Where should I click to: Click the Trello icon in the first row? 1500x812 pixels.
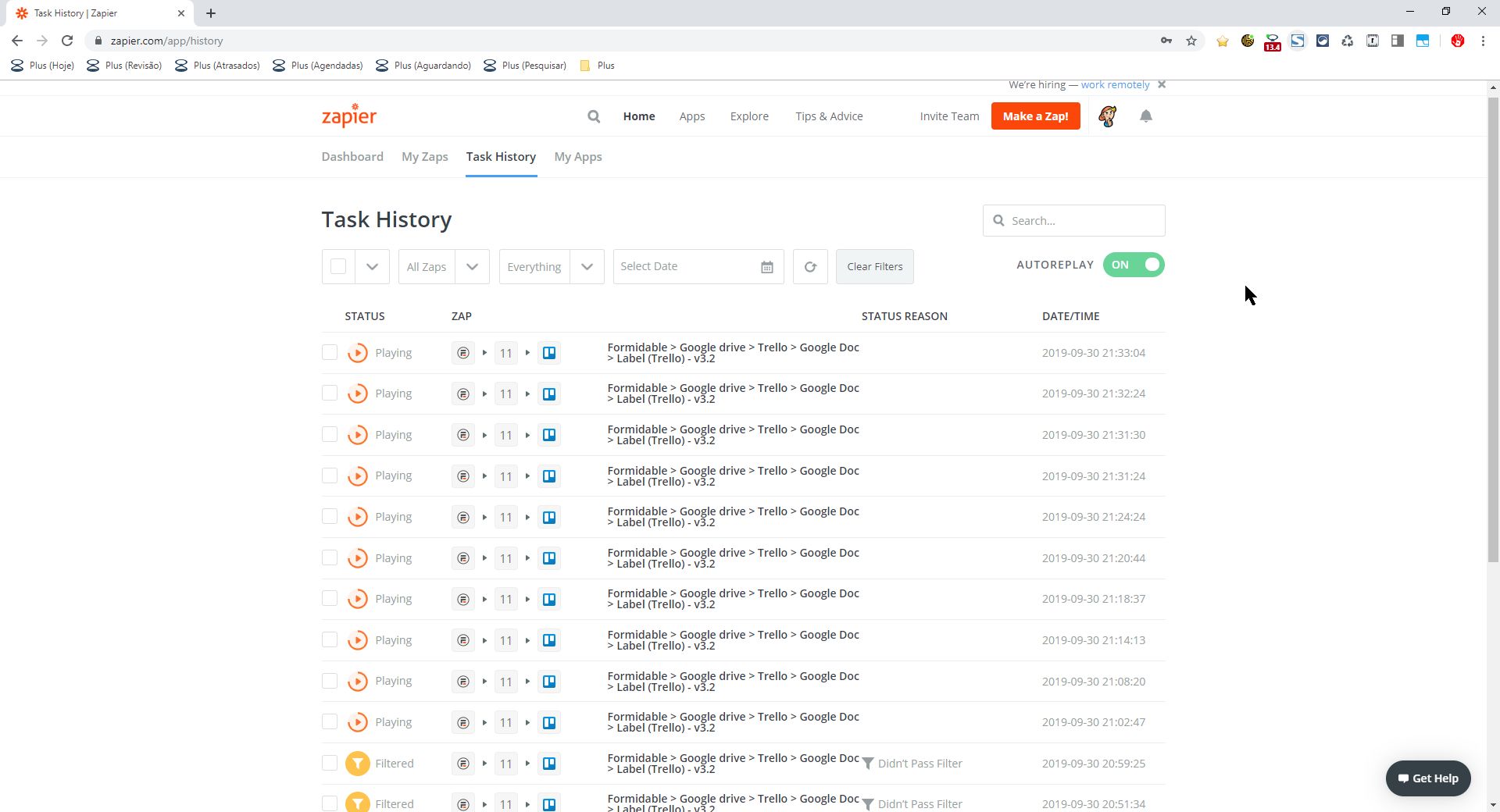pos(549,353)
